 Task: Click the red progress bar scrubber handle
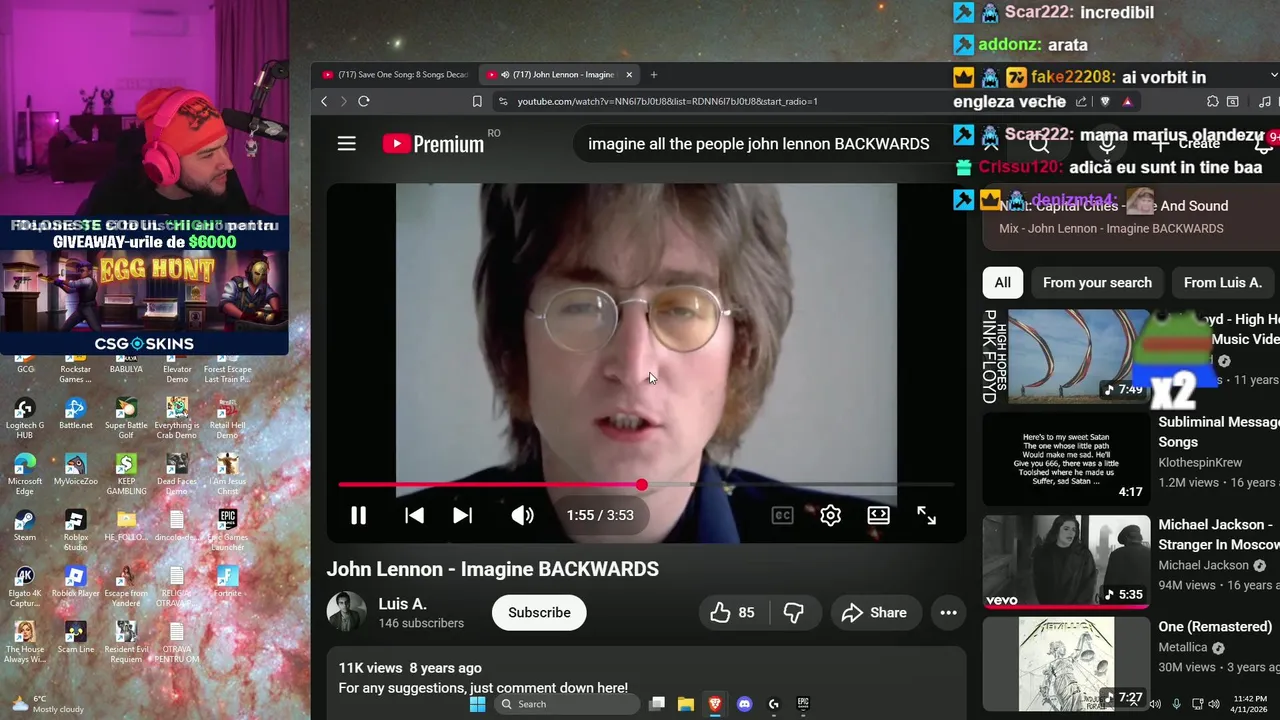[x=641, y=485]
